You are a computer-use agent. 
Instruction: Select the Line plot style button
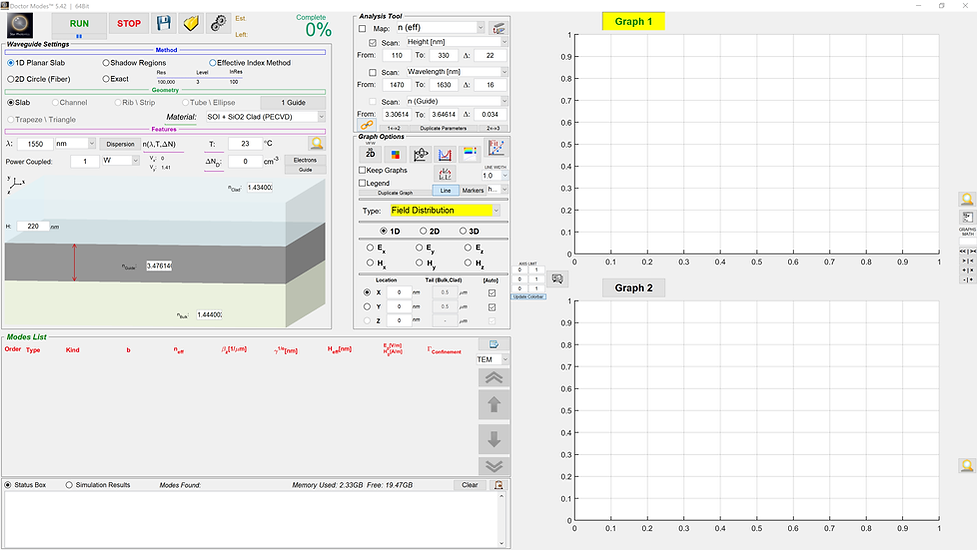click(446, 191)
